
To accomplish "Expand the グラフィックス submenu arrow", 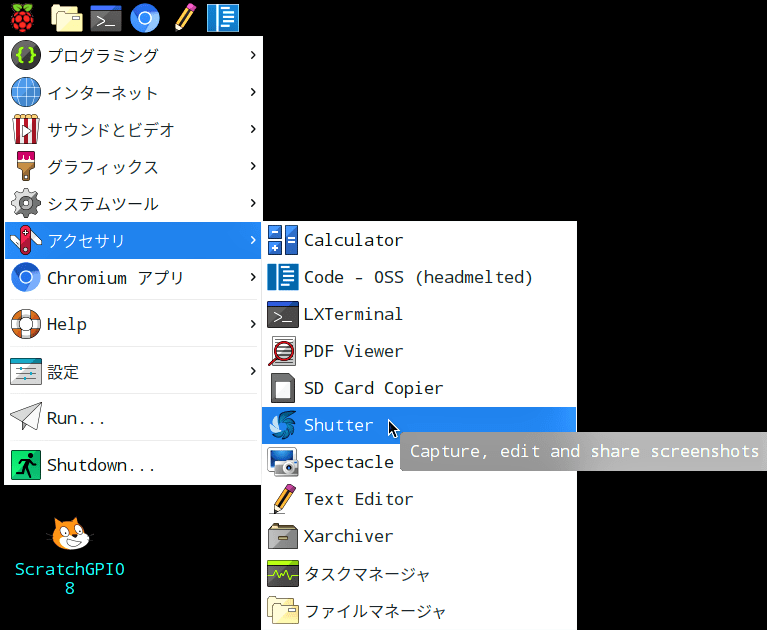I will point(252,166).
